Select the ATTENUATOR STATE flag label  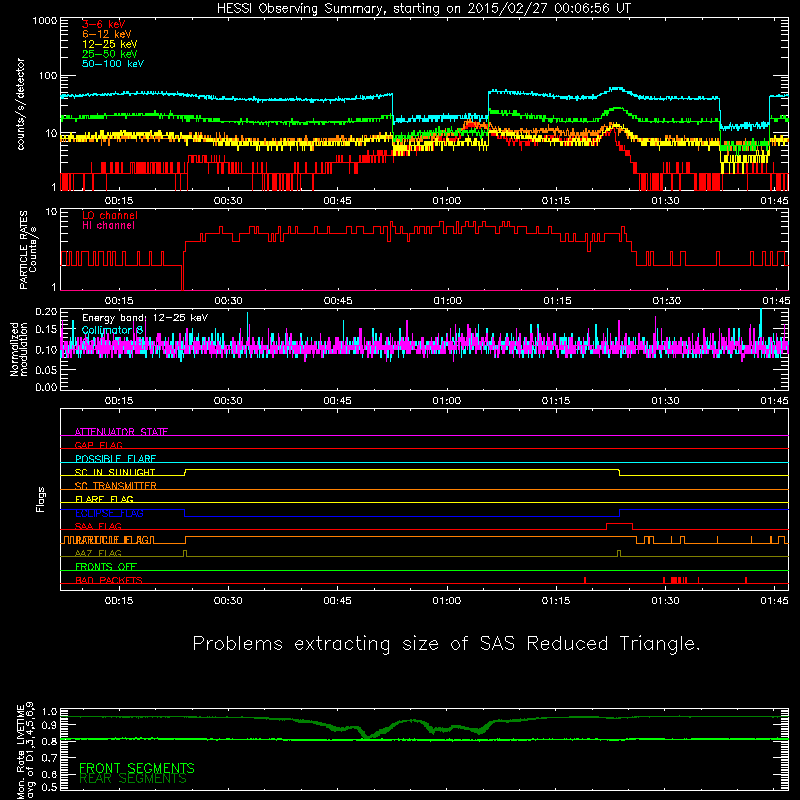click(121, 432)
